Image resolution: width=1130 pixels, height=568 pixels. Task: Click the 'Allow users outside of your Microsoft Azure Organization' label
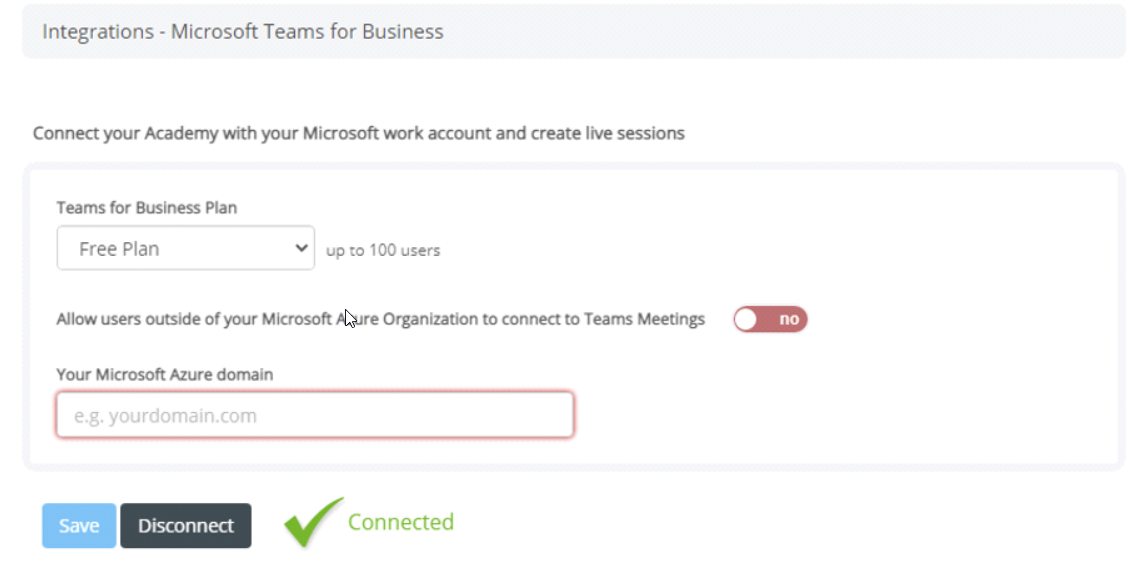click(381, 319)
